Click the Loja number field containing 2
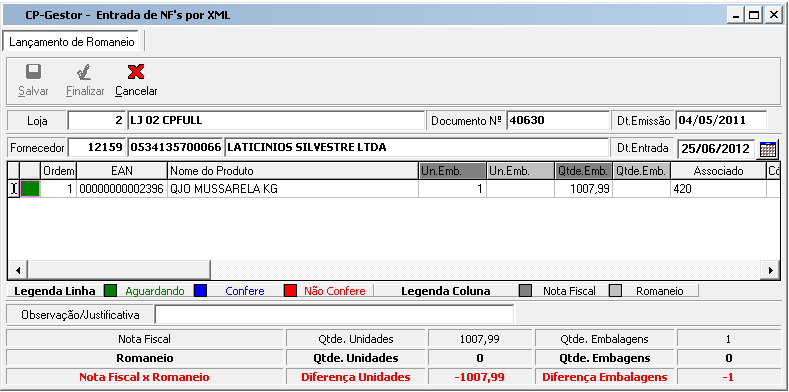 [x=96, y=121]
